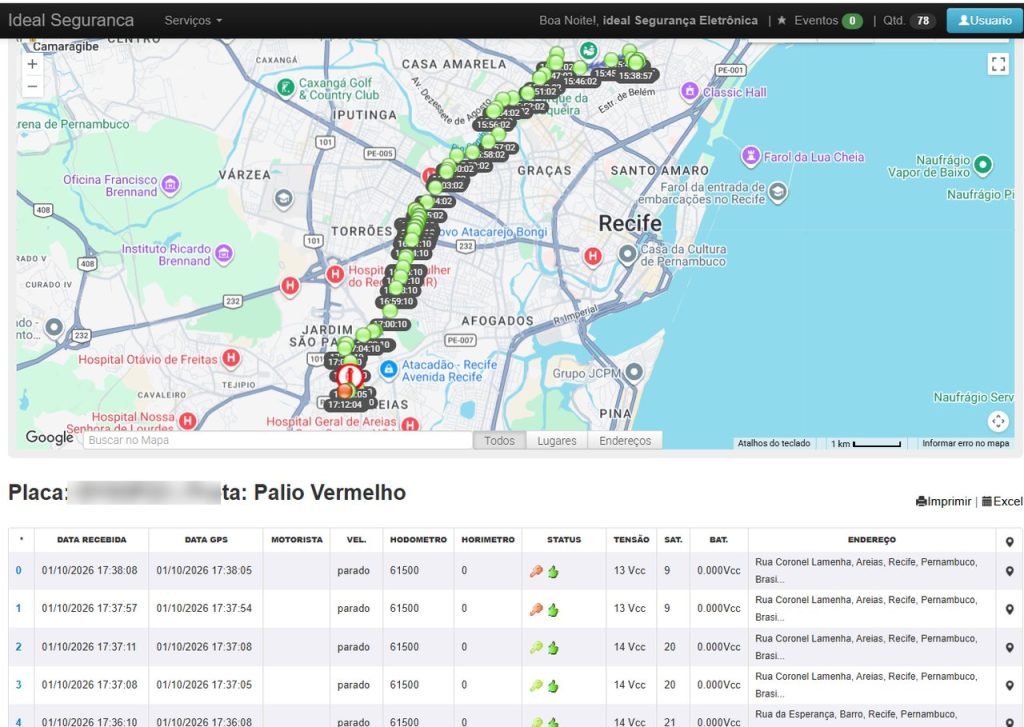Click the 17:37:57 received date cell
The width and height of the screenshot is (1024, 727).
pyautogui.click(x=89, y=608)
